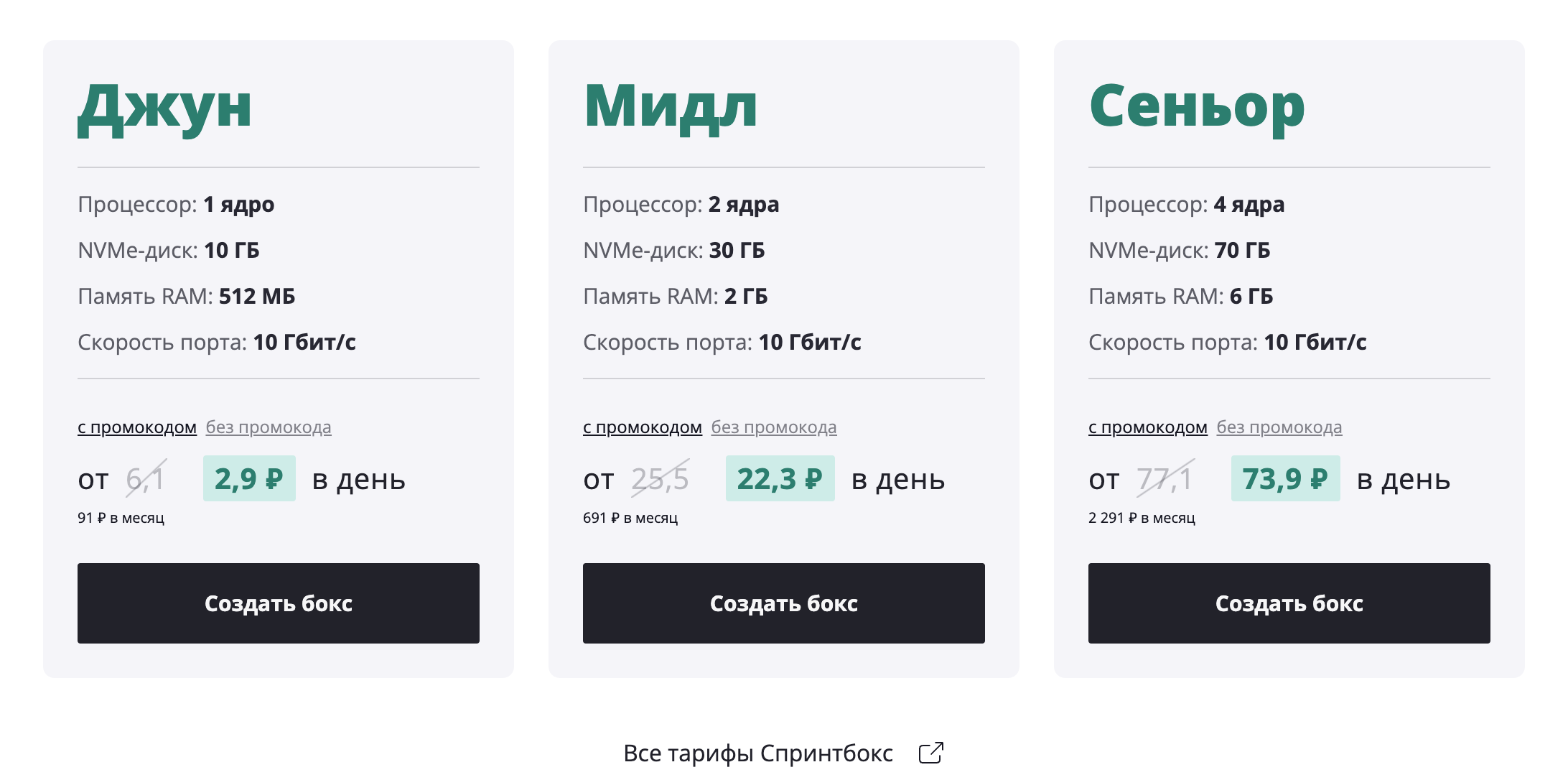Click Создать бокс button on Сеньор plan
1568x780 pixels.
pyautogui.click(x=1289, y=603)
